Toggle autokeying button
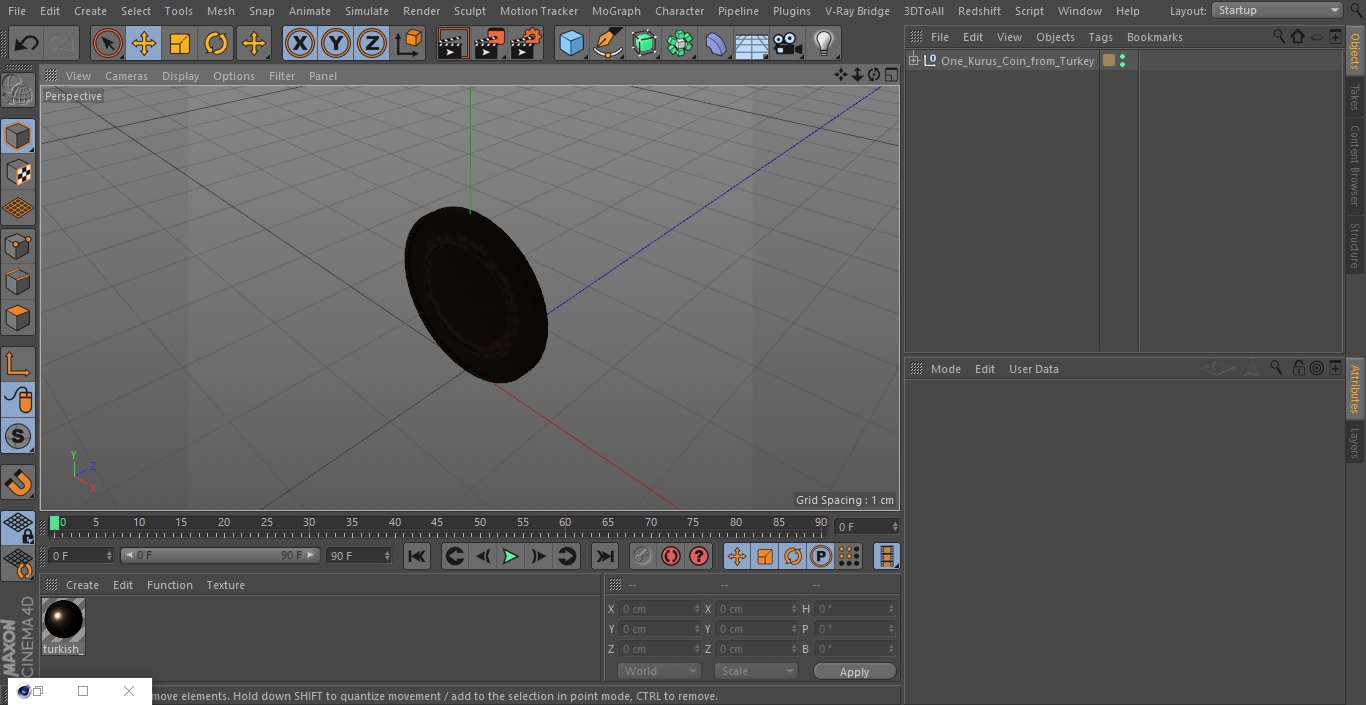Screen dimensions: 1366x705 pyautogui.click(x=671, y=556)
